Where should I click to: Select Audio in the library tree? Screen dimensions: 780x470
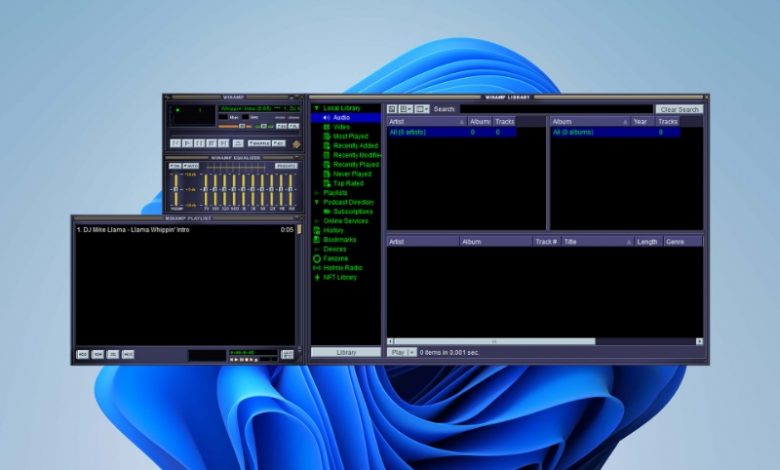point(346,118)
